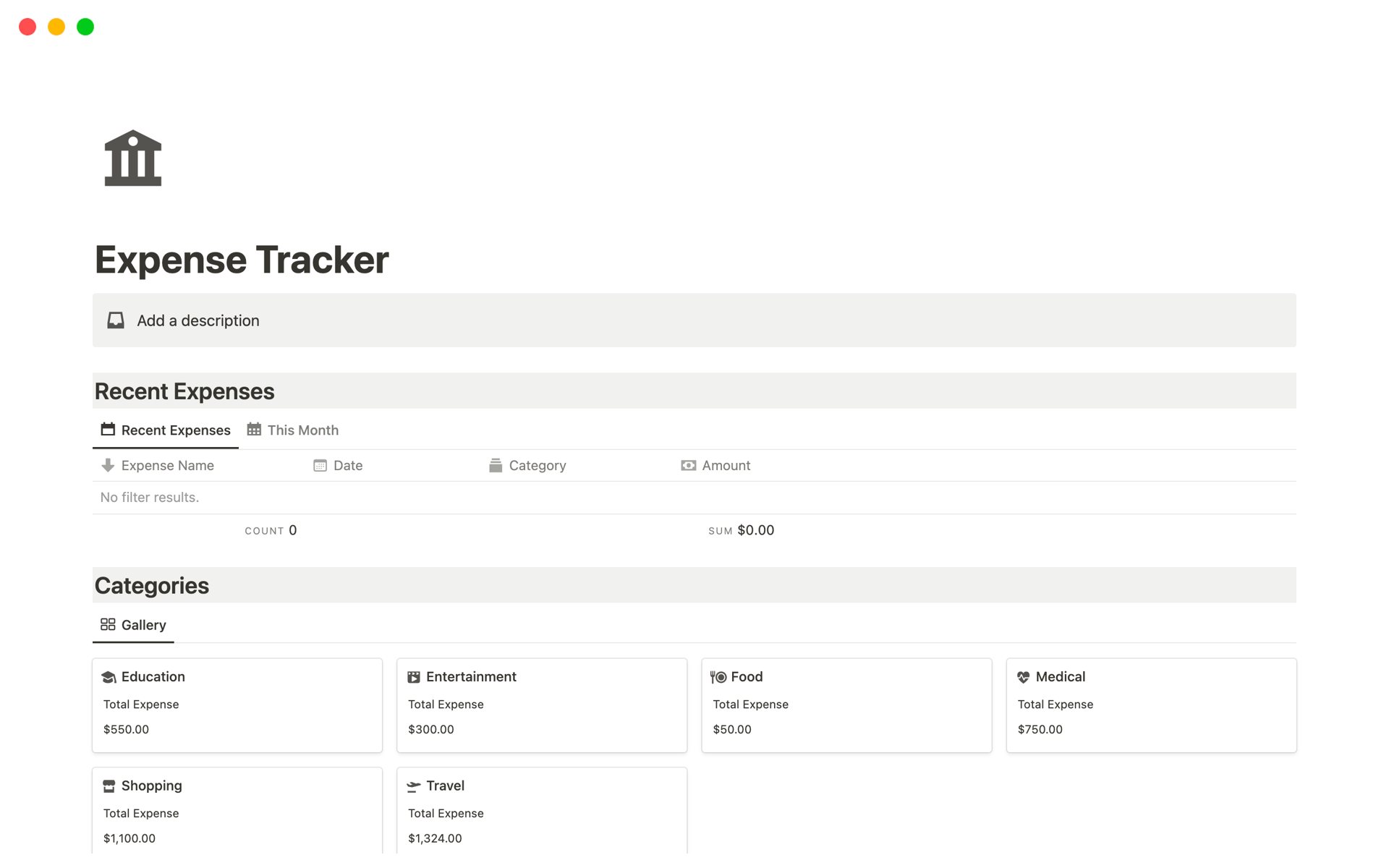Click the expense name sort icon
This screenshot has width=1389, height=868.
[x=106, y=464]
